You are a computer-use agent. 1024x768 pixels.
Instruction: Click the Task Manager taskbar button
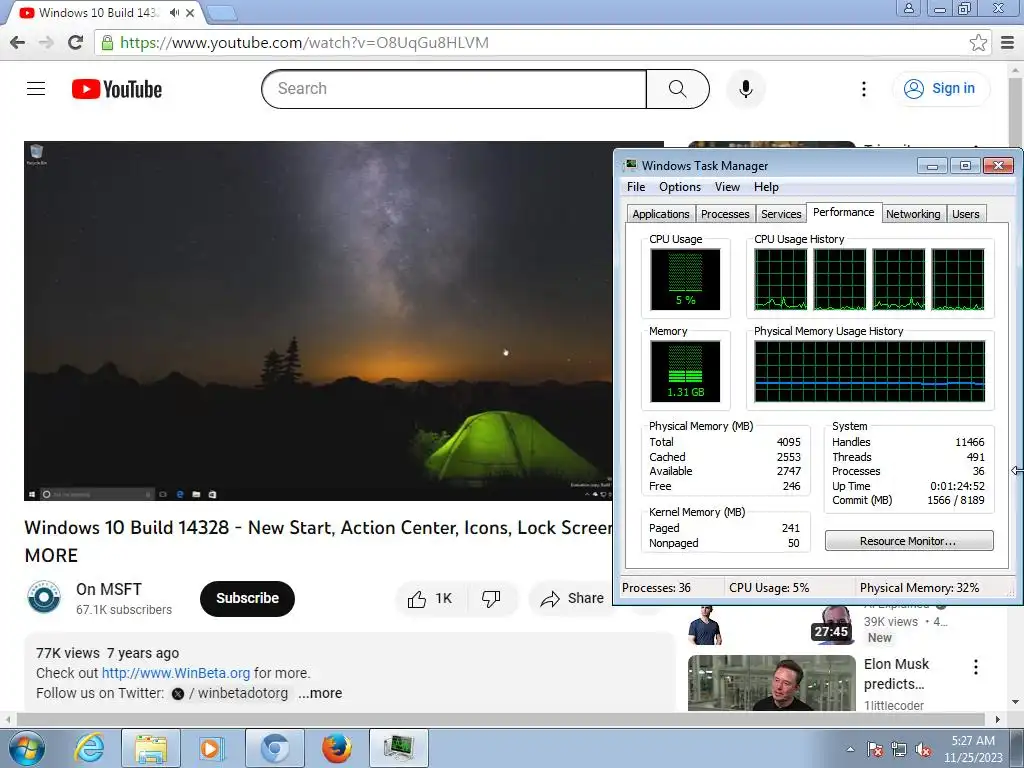coord(399,748)
